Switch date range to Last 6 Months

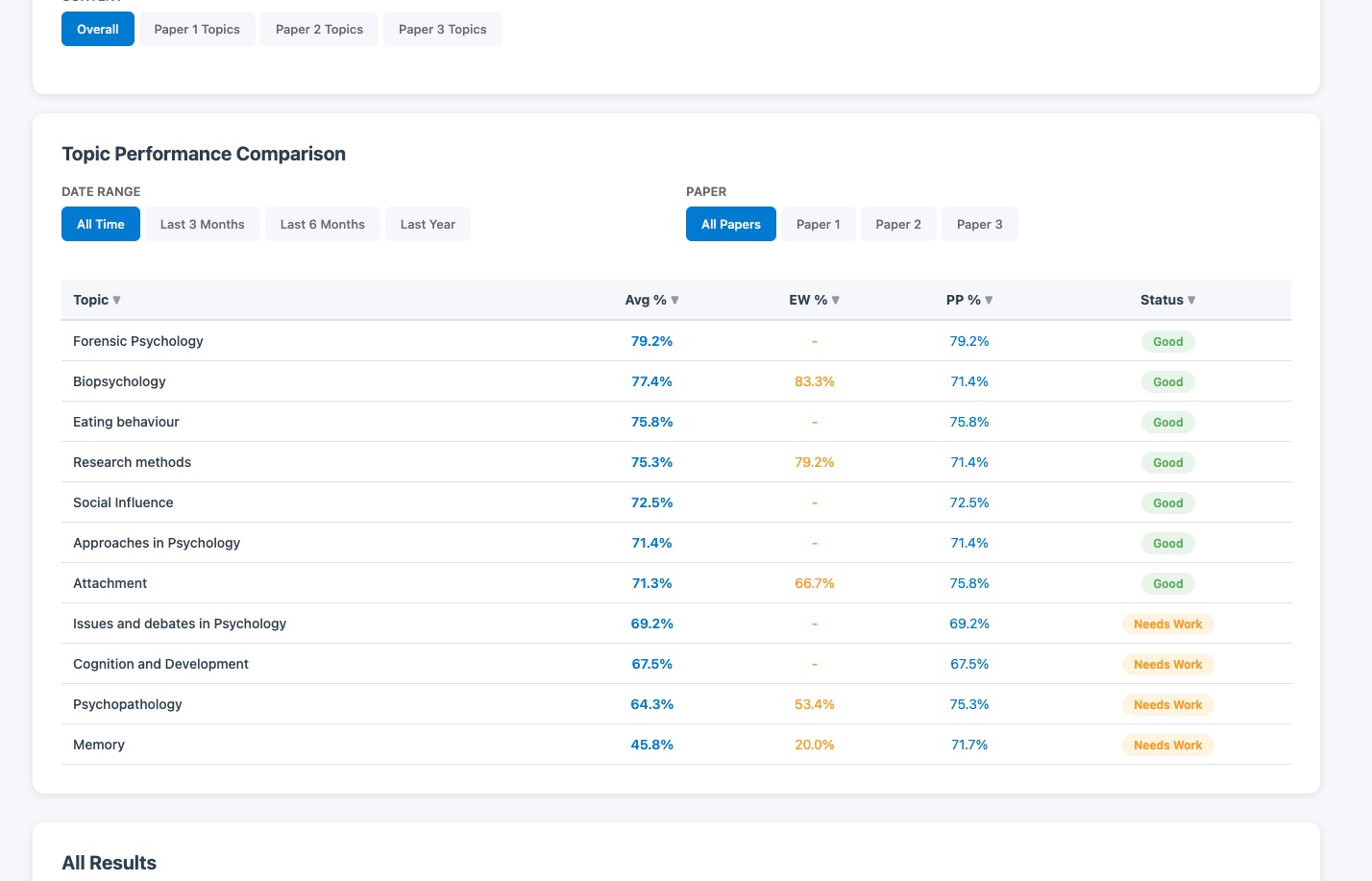tap(322, 224)
